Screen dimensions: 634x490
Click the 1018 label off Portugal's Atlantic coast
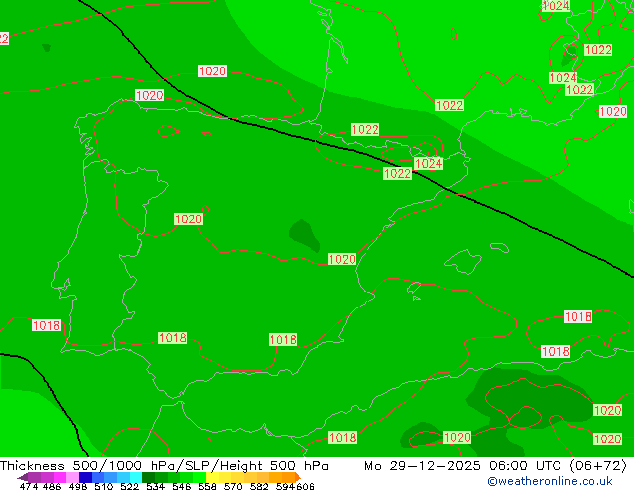coord(46,325)
